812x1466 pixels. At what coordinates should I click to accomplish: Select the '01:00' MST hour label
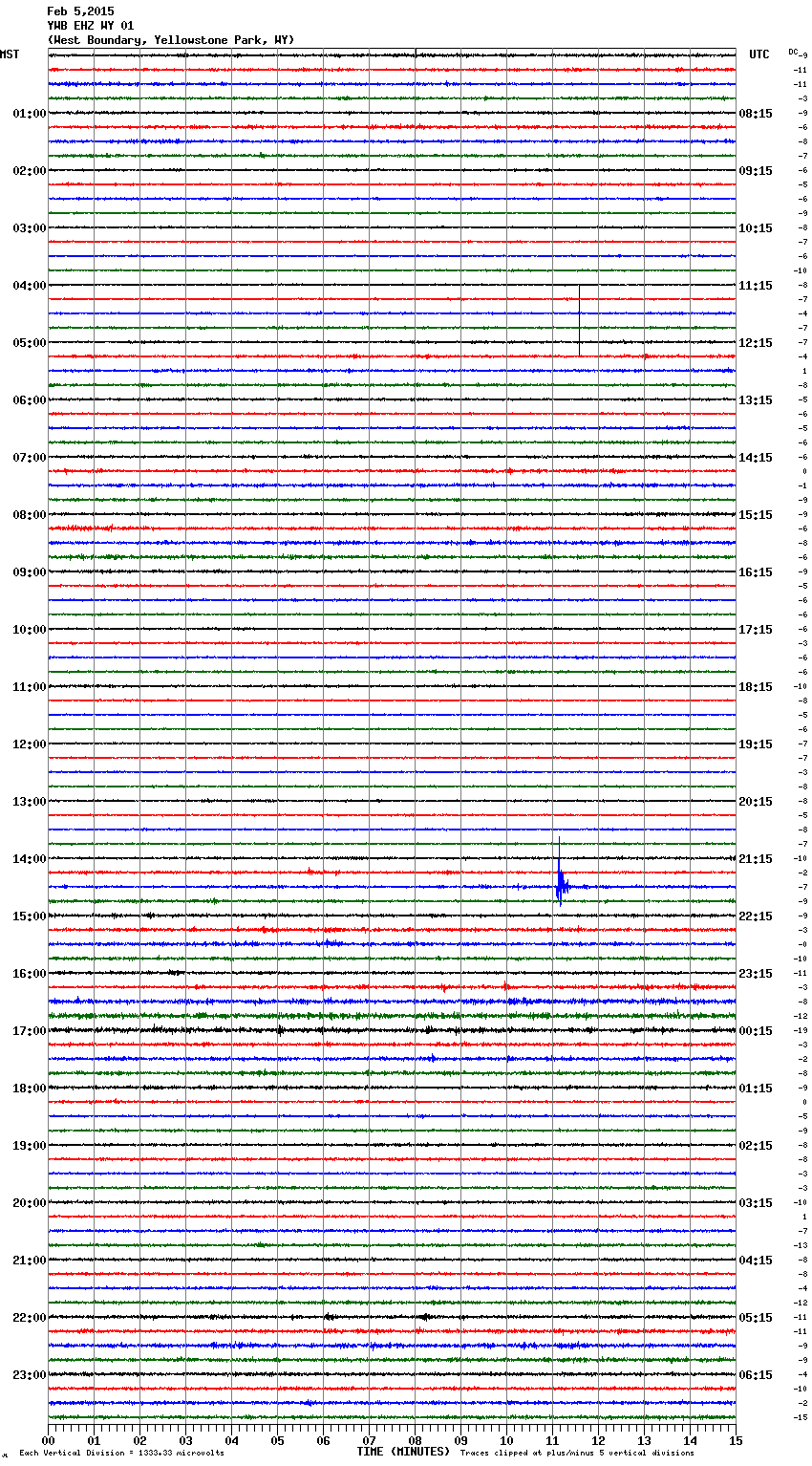click(x=30, y=114)
